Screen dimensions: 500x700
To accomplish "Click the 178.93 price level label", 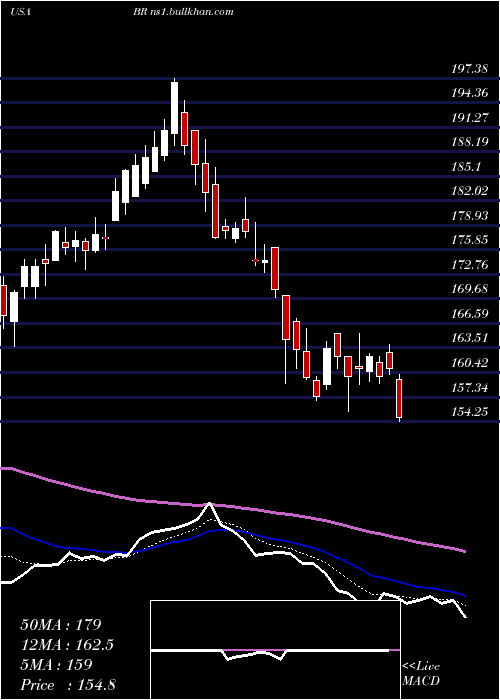I will click(469, 216).
